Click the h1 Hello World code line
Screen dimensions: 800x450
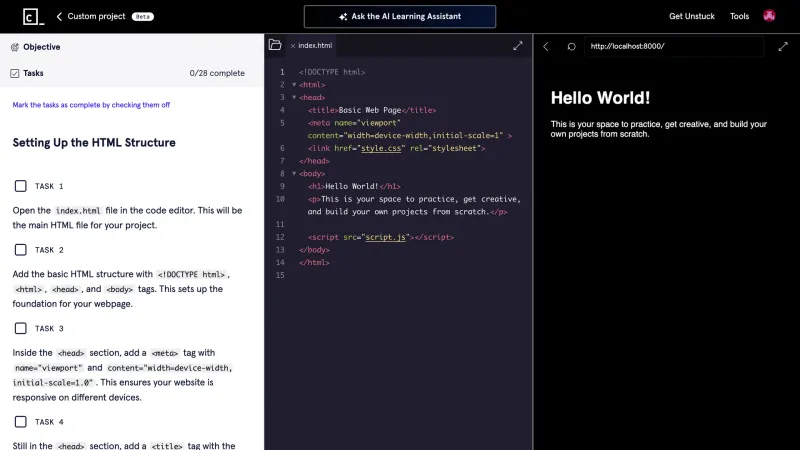(354, 186)
